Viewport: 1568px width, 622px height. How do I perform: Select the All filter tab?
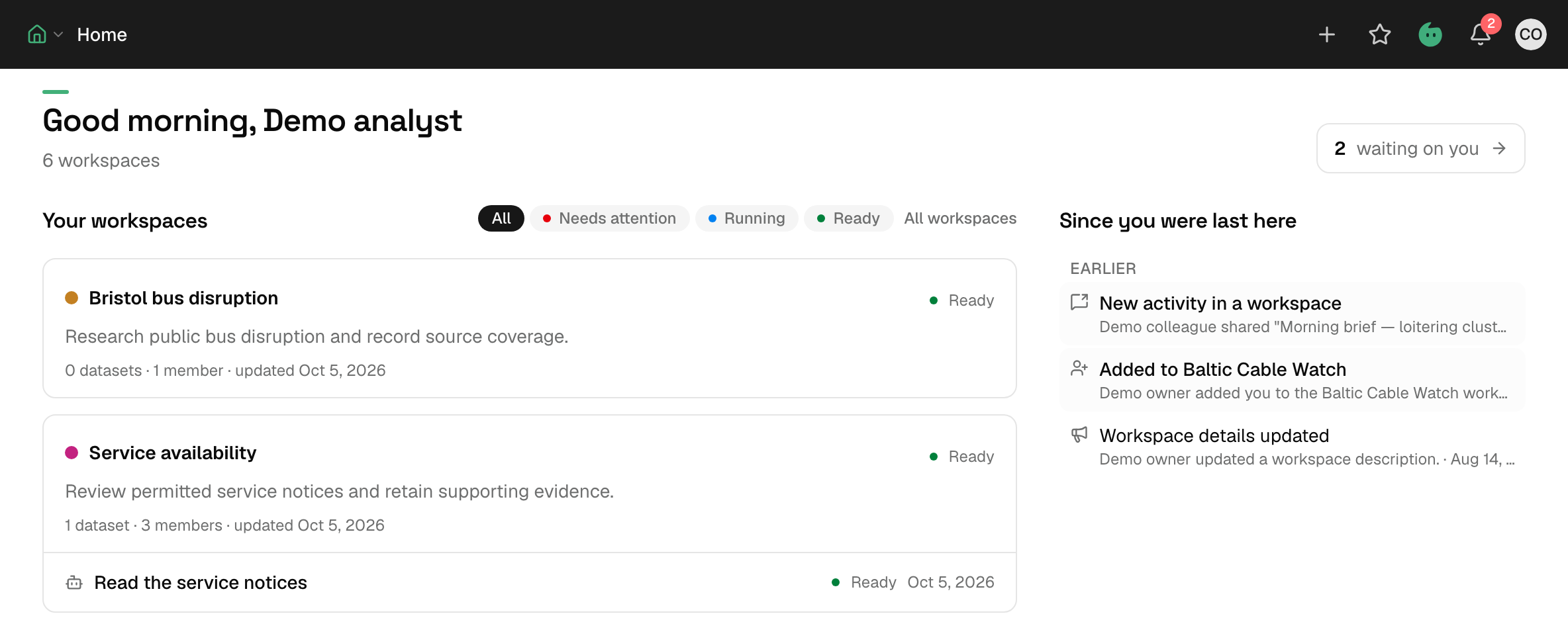[x=501, y=218]
